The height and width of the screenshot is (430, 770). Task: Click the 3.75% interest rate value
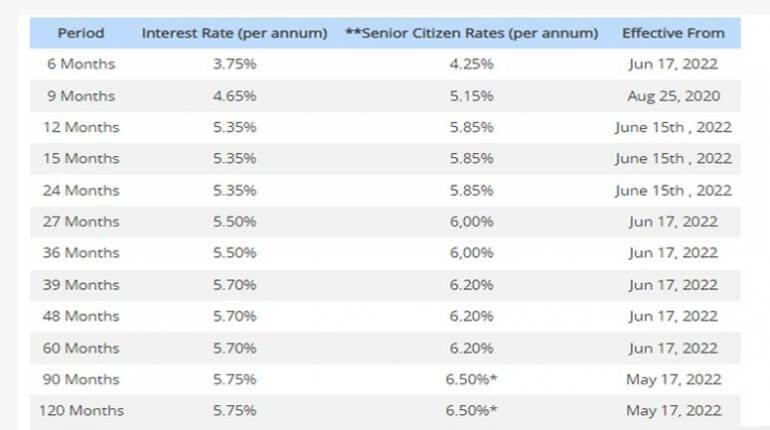(x=234, y=64)
